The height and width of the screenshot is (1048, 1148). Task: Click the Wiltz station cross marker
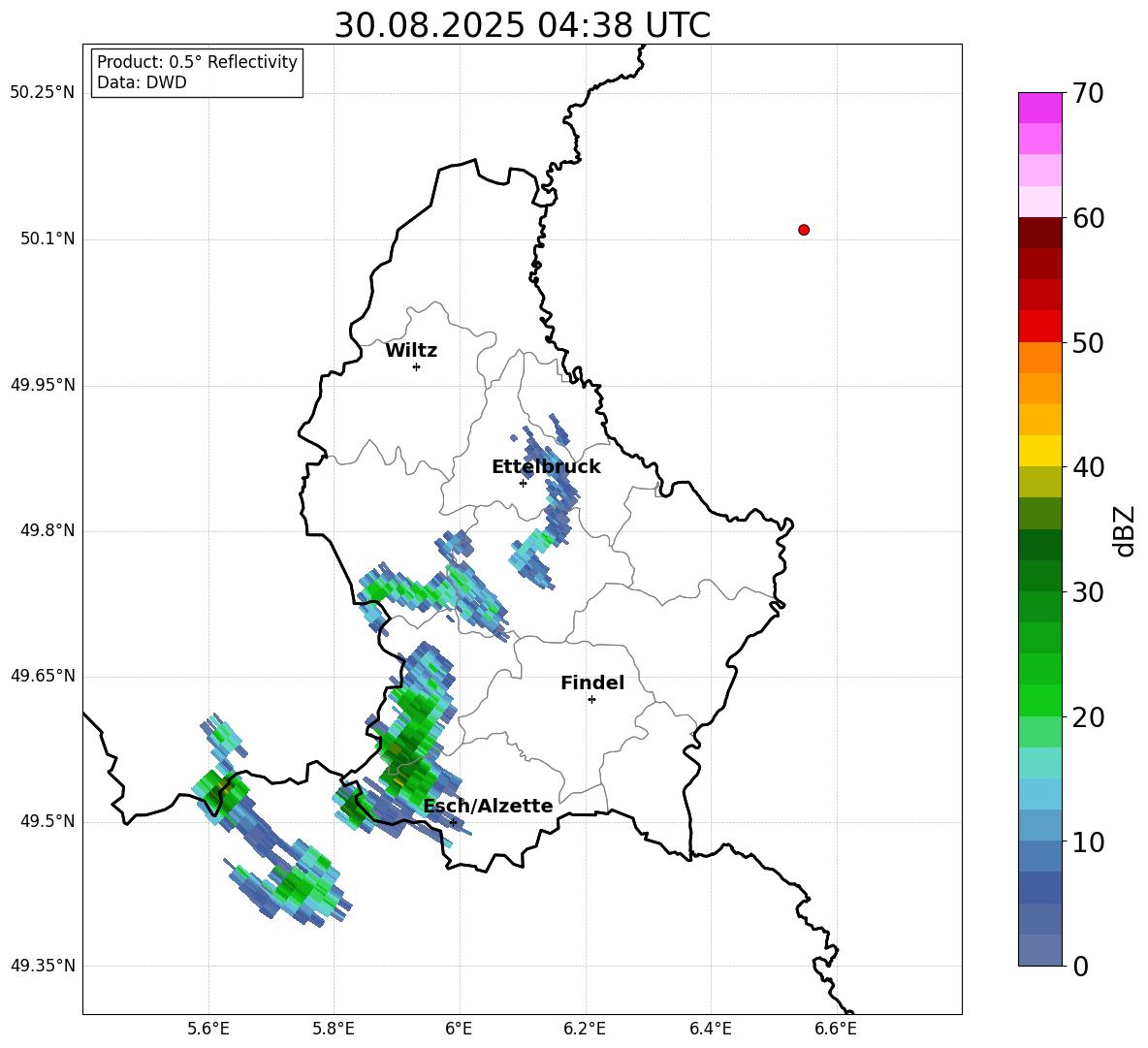[x=417, y=366]
